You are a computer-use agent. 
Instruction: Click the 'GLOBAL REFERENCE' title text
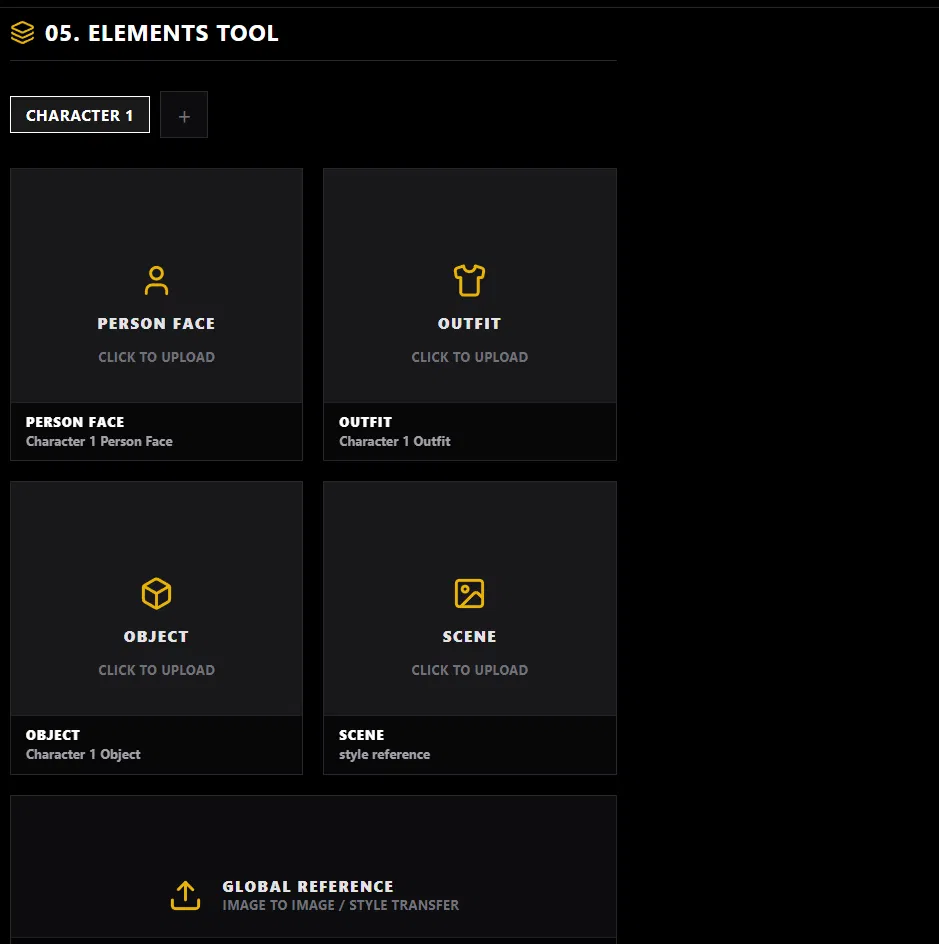(307, 886)
